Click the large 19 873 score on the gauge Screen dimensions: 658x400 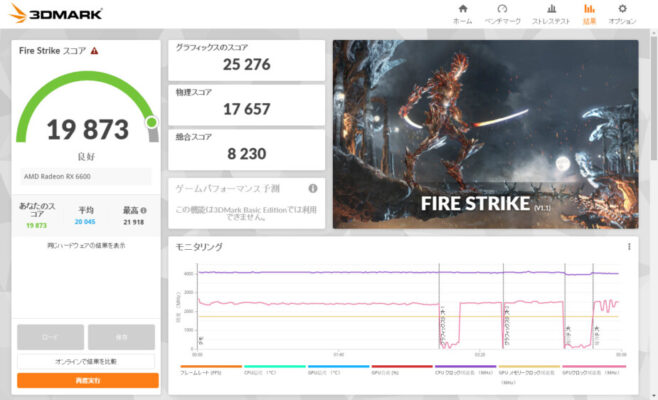pos(87,129)
